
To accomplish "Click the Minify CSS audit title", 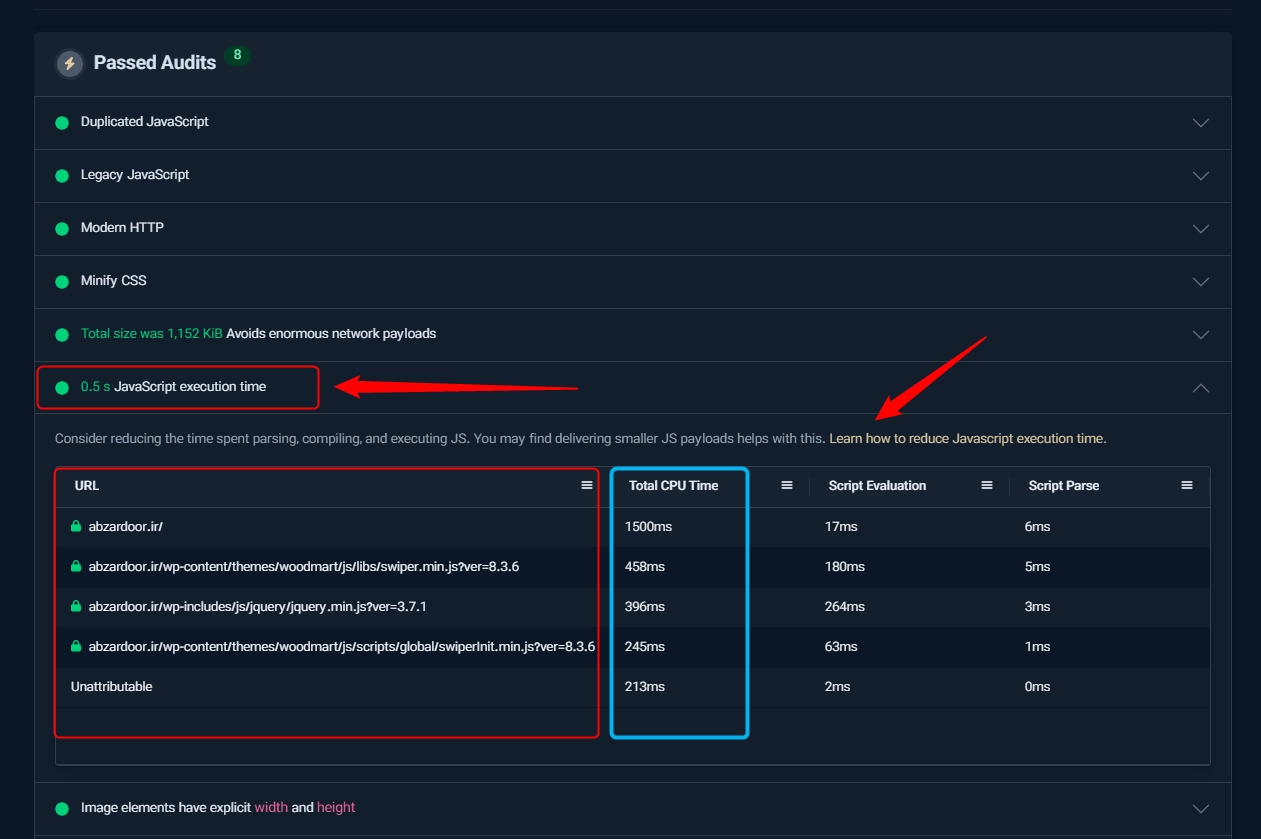I will (114, 280).
